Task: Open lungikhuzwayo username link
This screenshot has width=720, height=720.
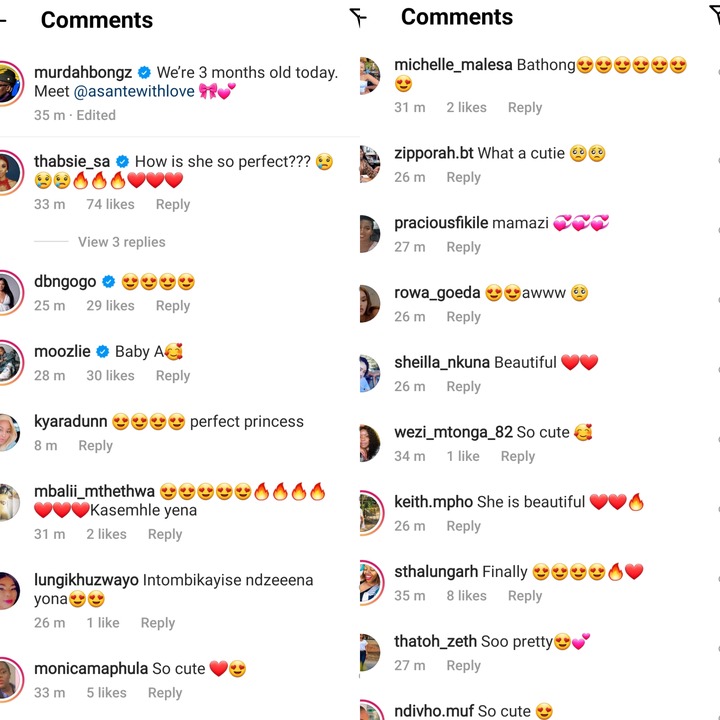Action: (86, 579)
